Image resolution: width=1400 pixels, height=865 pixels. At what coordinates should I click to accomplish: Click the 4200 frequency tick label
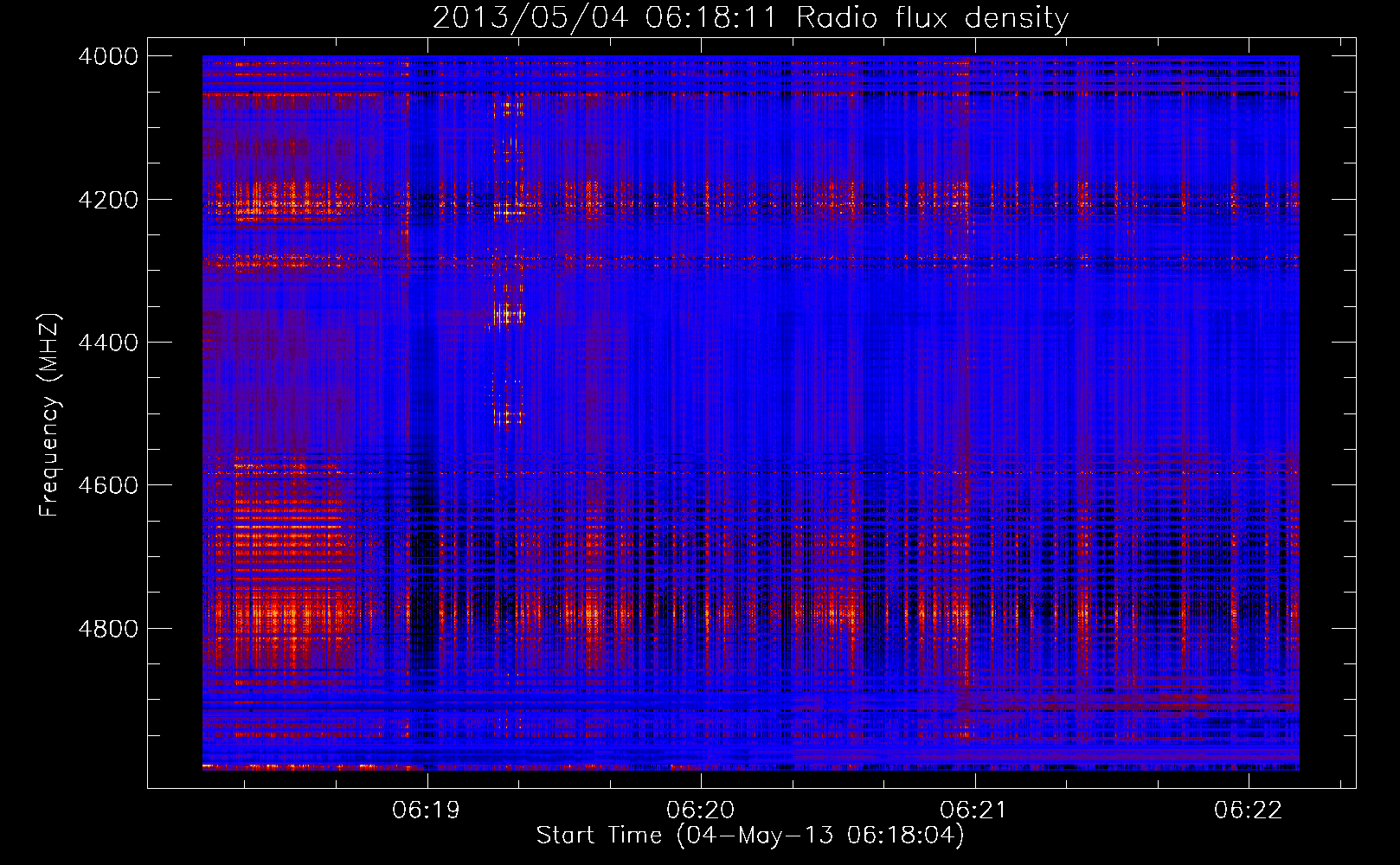point(108,200)
